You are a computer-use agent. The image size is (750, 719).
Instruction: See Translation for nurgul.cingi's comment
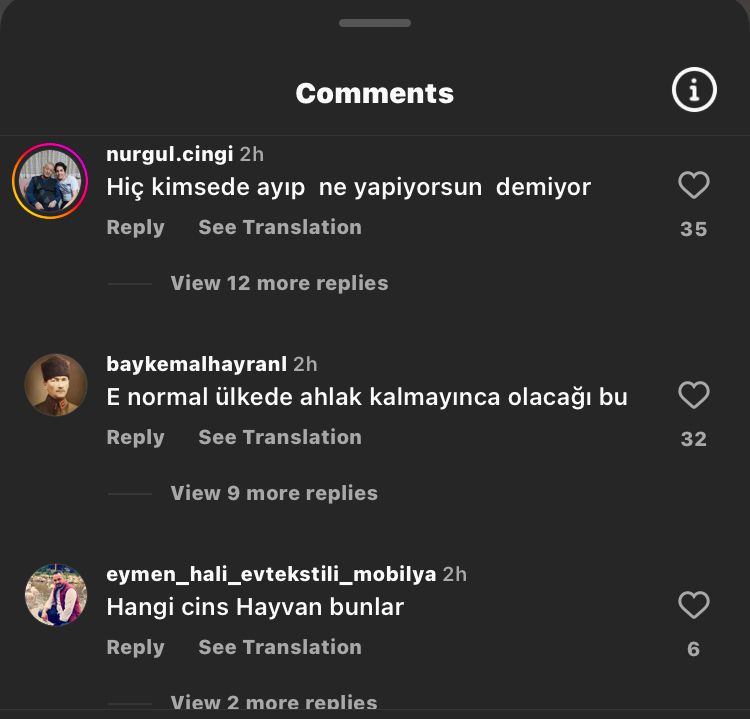[280, 227]
